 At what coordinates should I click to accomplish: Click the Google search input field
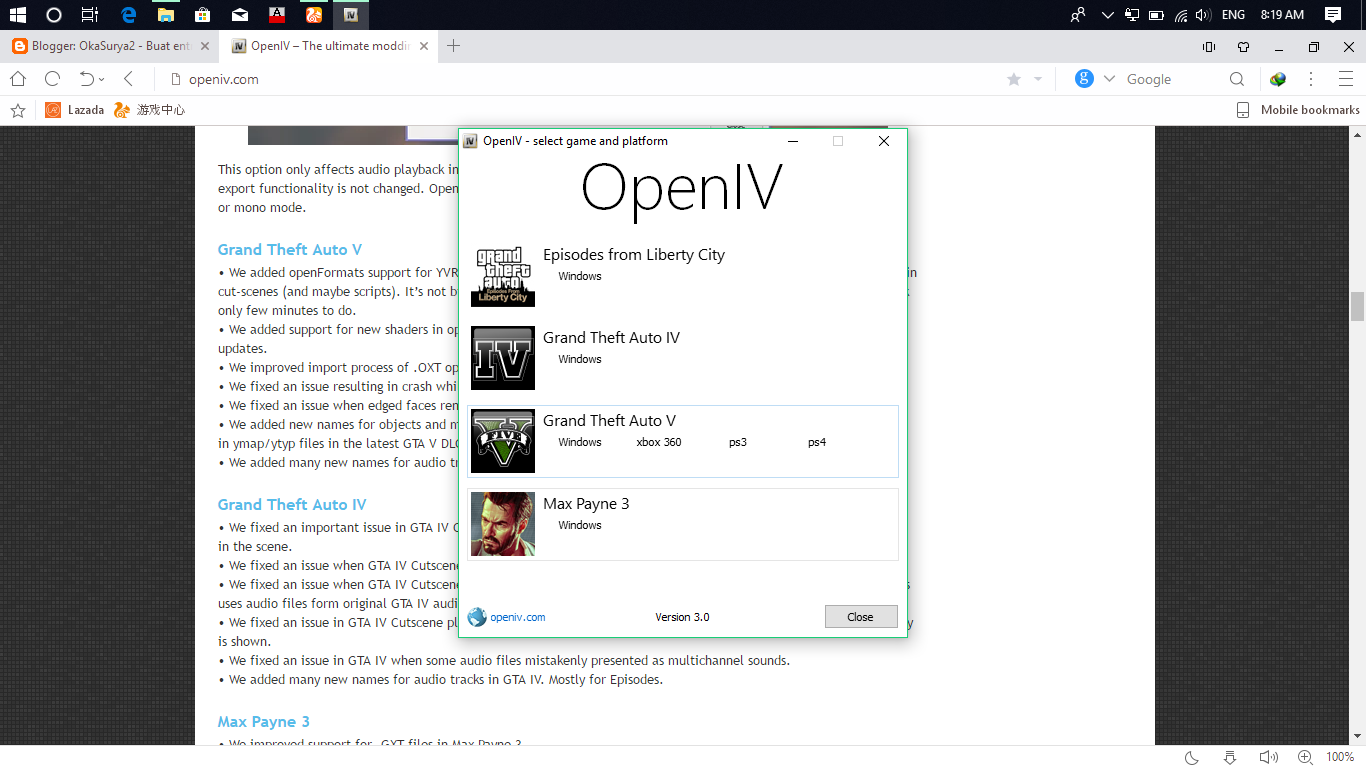point(1172,79)
